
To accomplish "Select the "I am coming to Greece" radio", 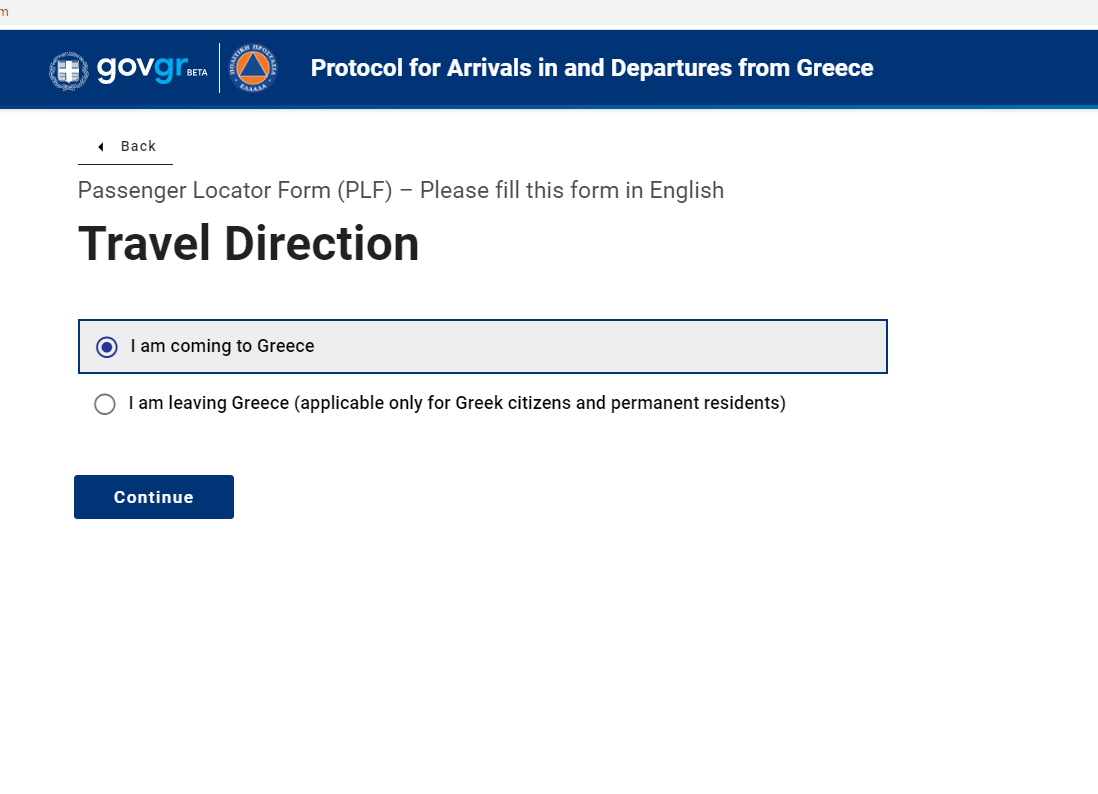I will click(x=106, y=347).
